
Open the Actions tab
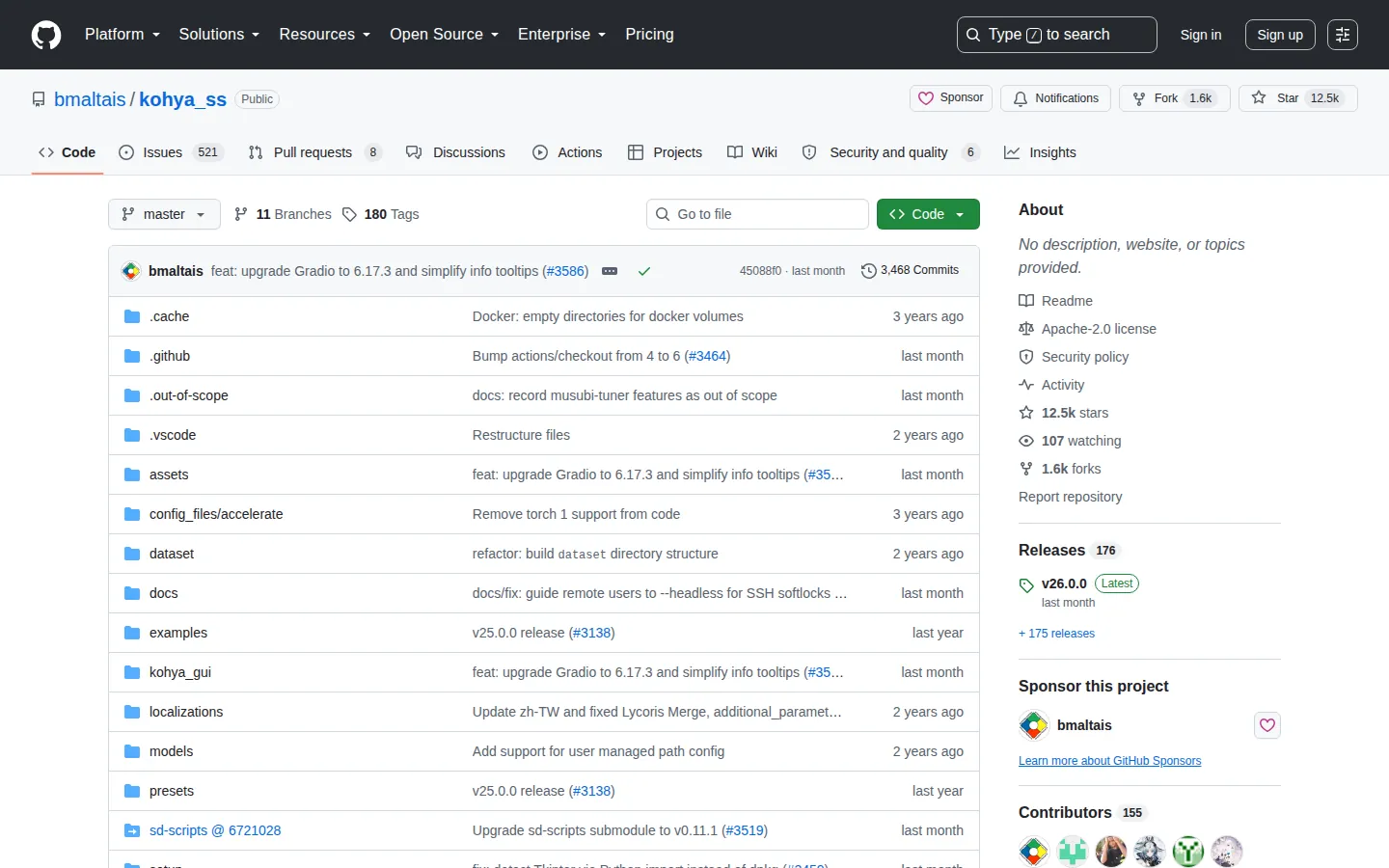click(x=567, y=152)
